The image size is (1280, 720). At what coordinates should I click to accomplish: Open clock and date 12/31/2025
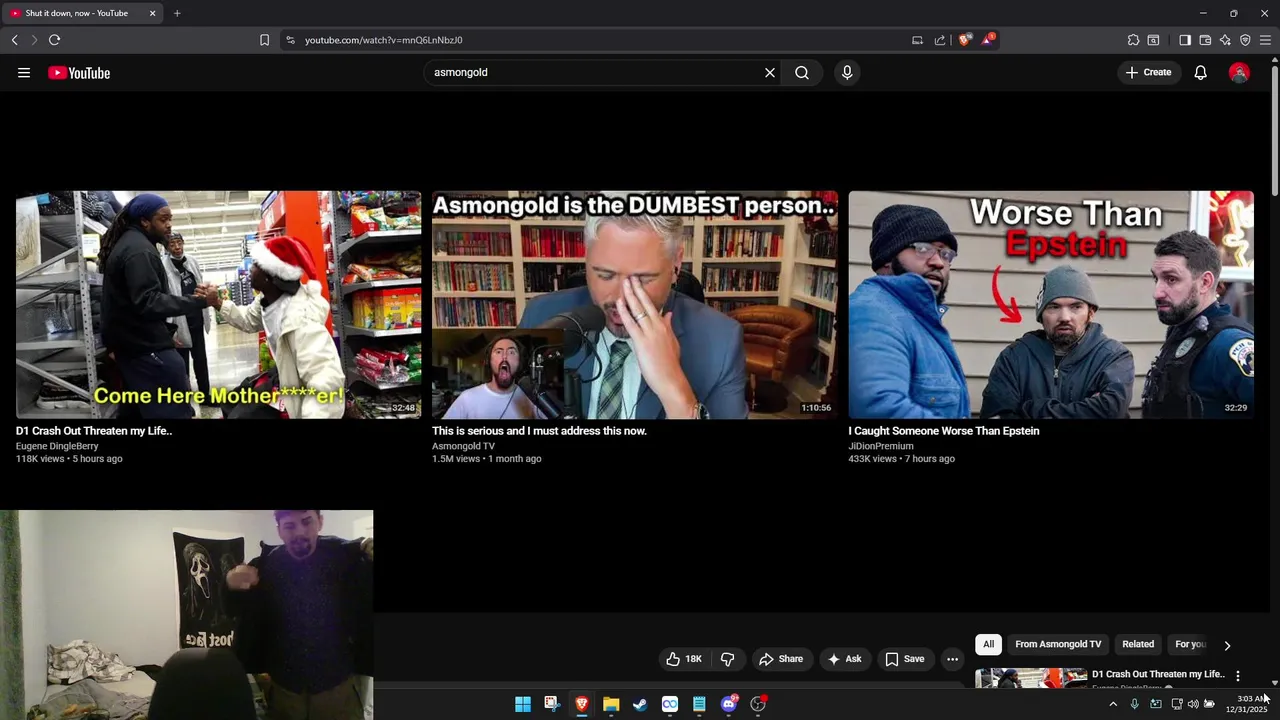point(1248,704)
